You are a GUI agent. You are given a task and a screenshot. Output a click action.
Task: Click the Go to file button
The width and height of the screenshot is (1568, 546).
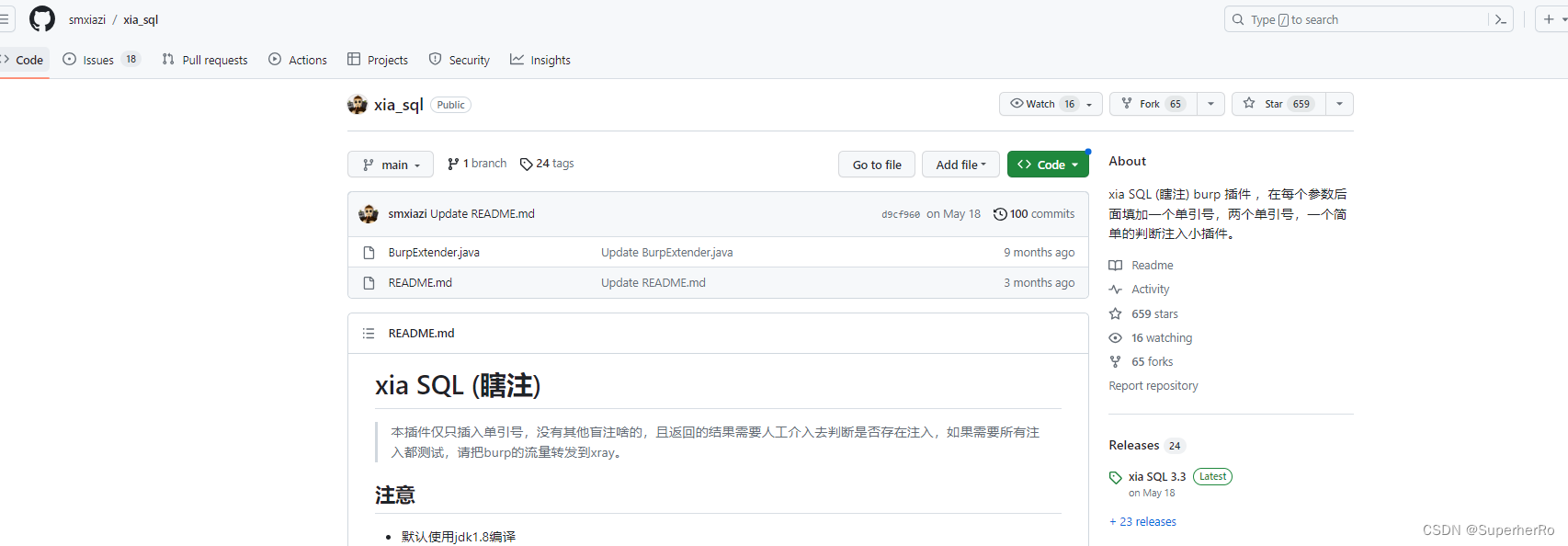pyautogui.click(x=877, y=165)
